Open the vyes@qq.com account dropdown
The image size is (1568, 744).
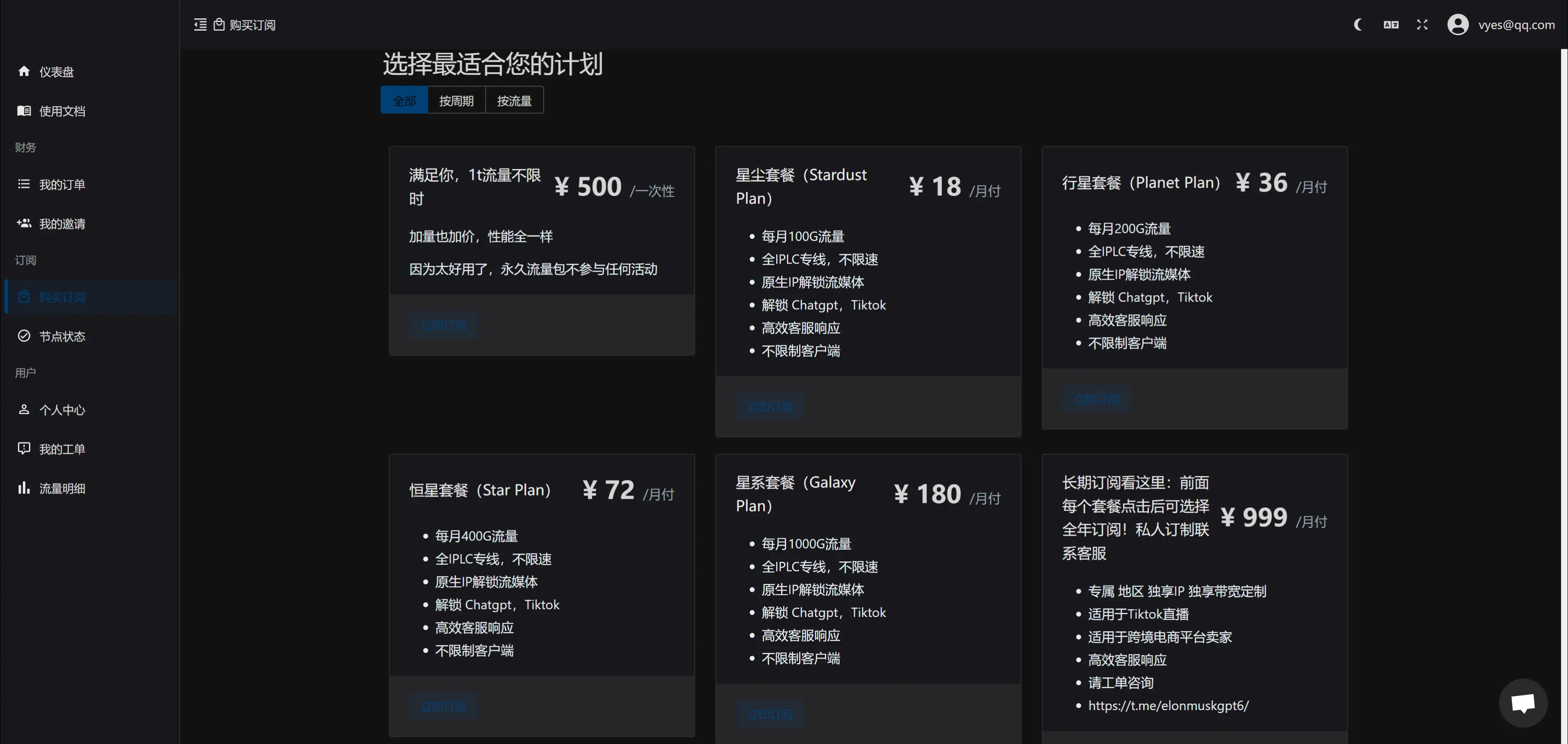(1516, 25)
